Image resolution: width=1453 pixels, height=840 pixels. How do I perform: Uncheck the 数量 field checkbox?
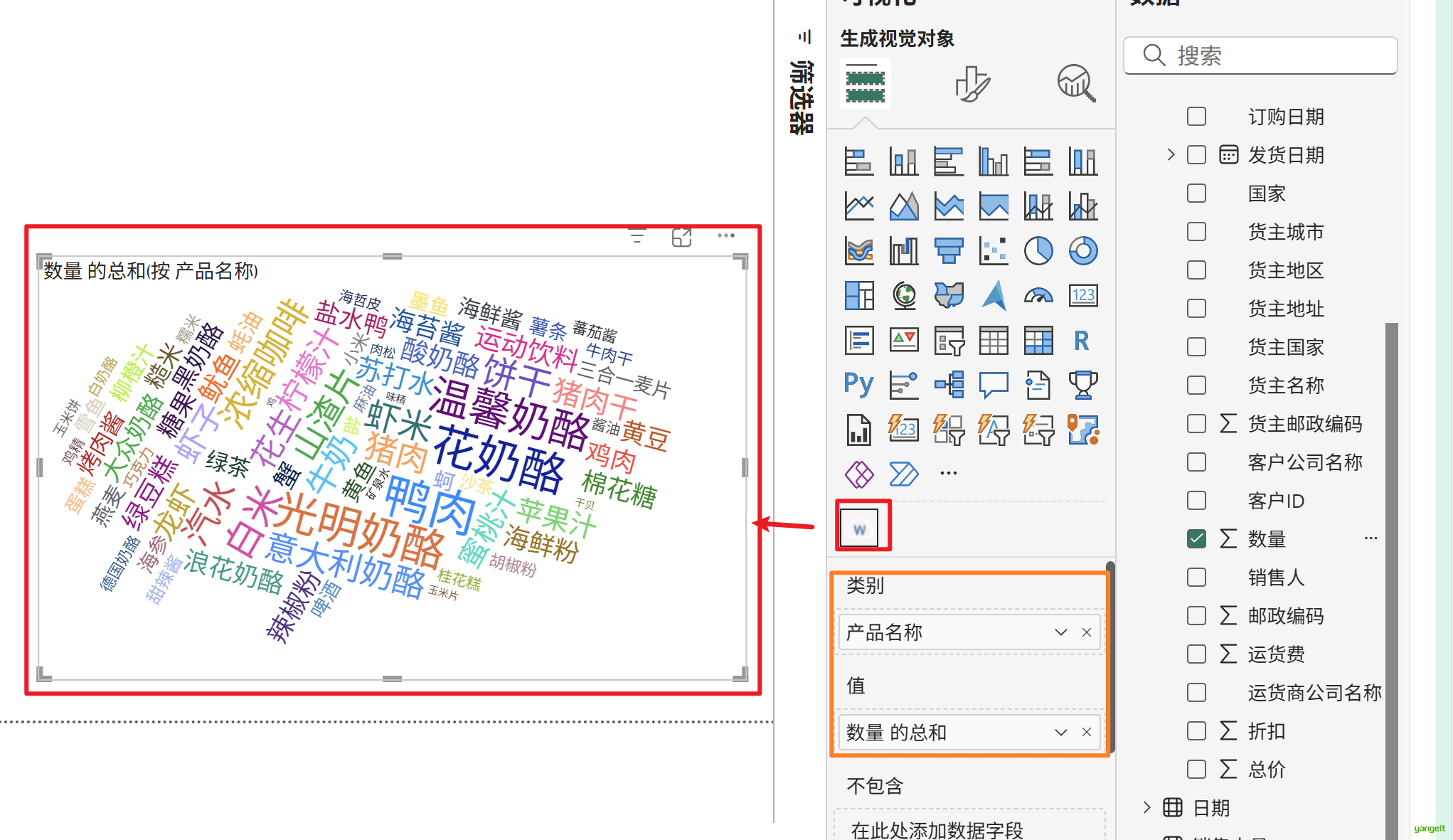1196,539
